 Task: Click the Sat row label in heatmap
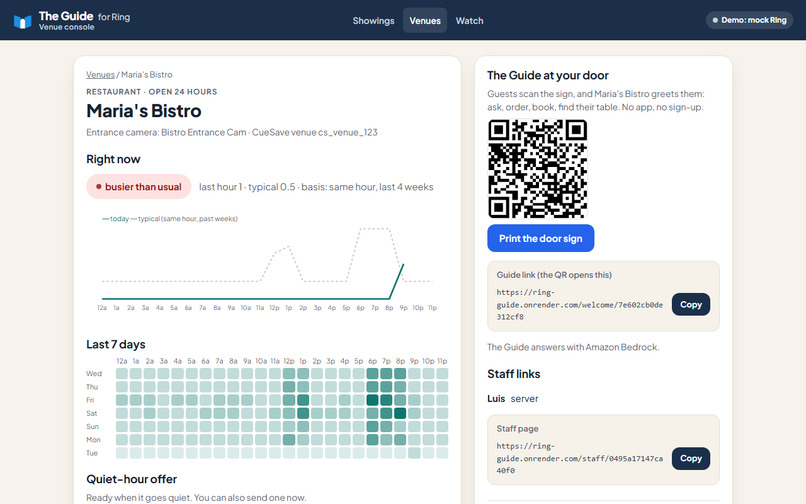click(91, 413)
